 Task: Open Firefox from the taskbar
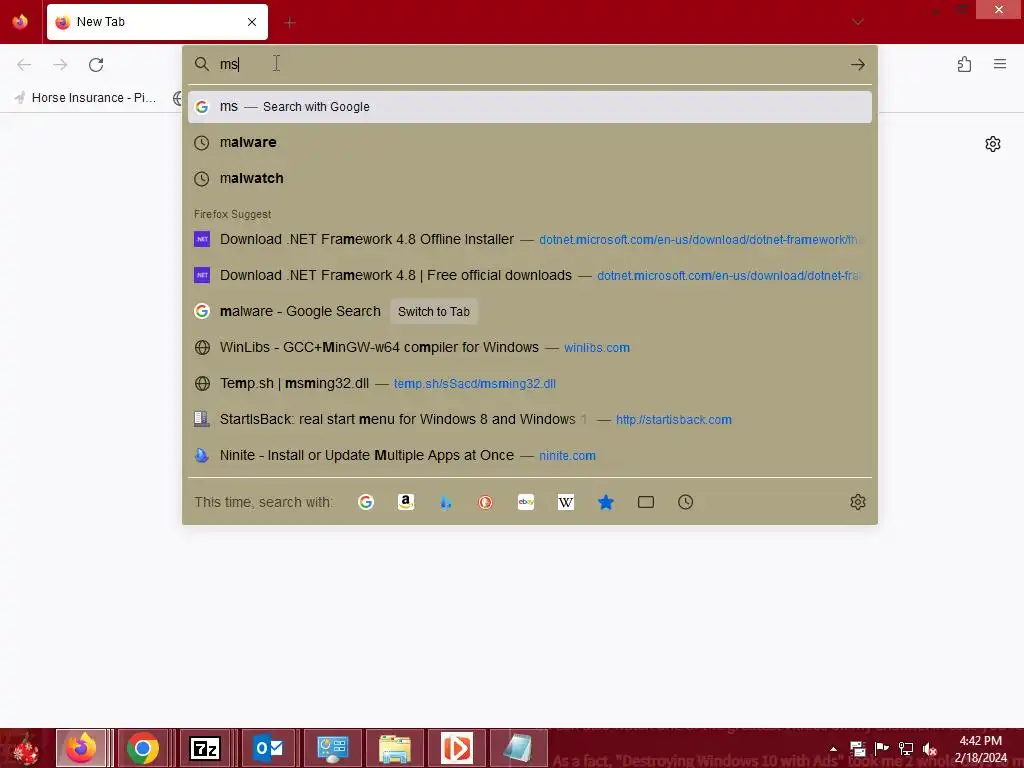point(81,748)
